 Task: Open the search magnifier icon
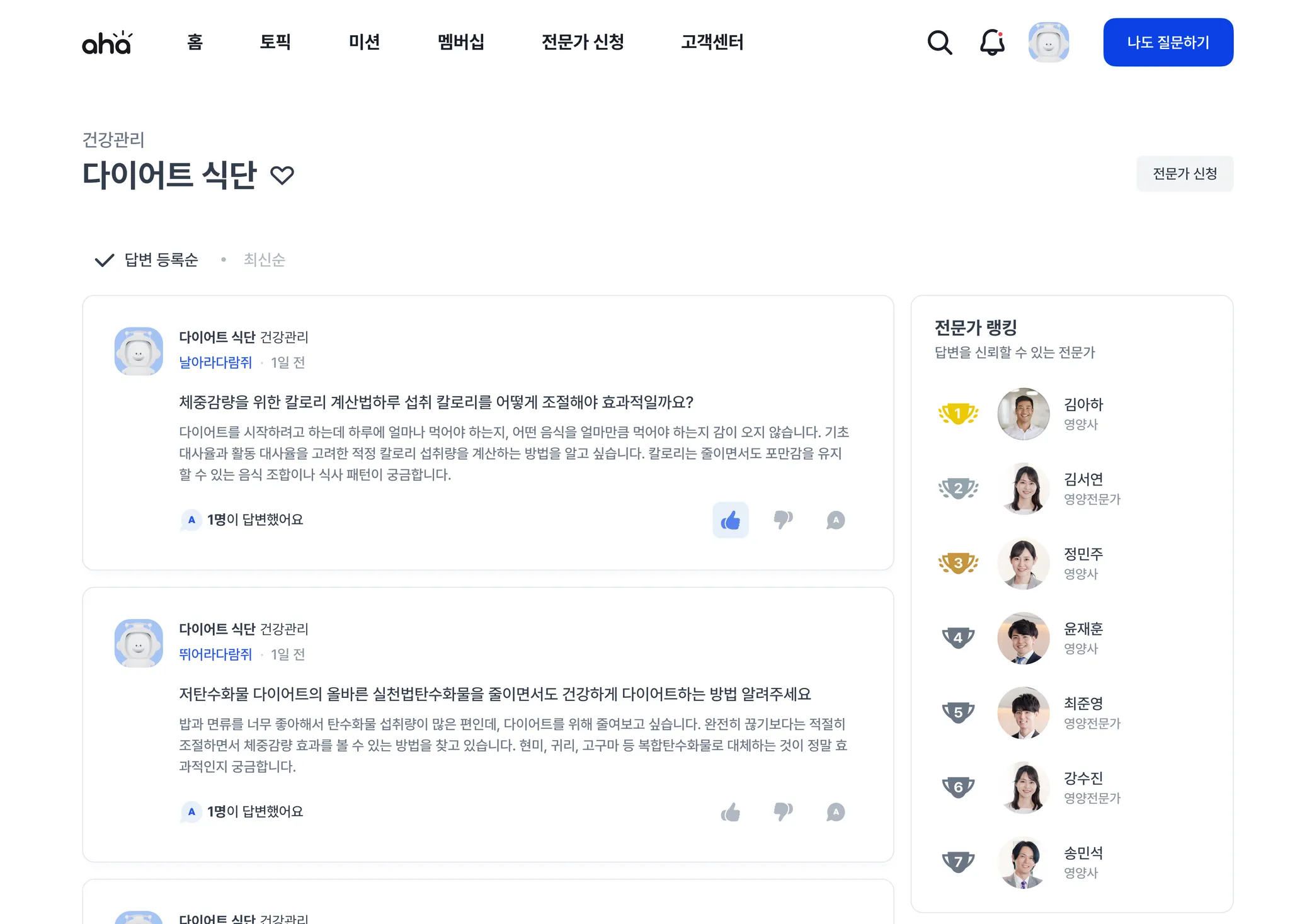(939, 42)
